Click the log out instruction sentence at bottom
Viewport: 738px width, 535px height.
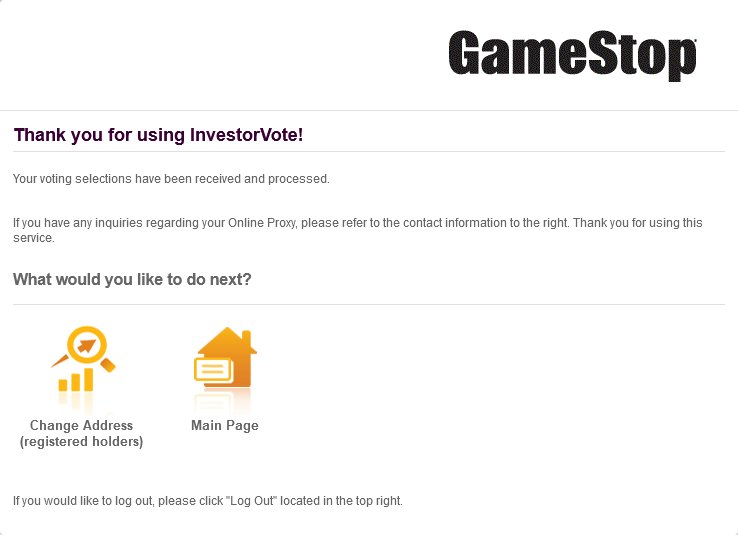(x=208, y=501)
